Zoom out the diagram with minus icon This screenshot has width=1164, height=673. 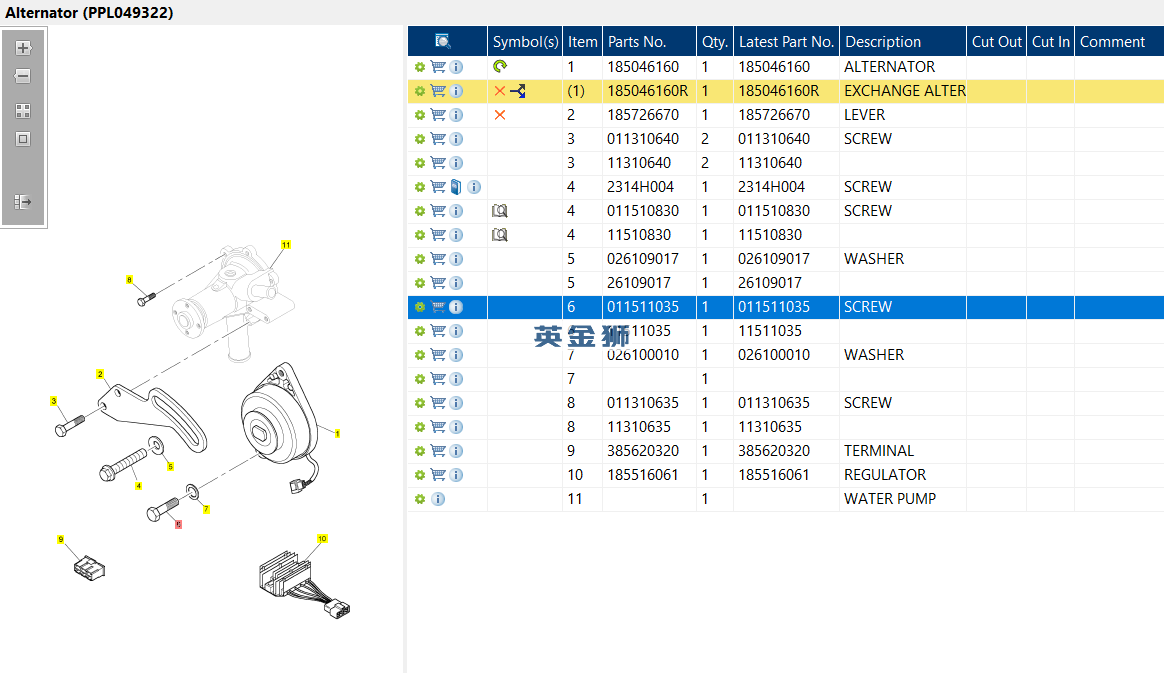tap(23, 76)
